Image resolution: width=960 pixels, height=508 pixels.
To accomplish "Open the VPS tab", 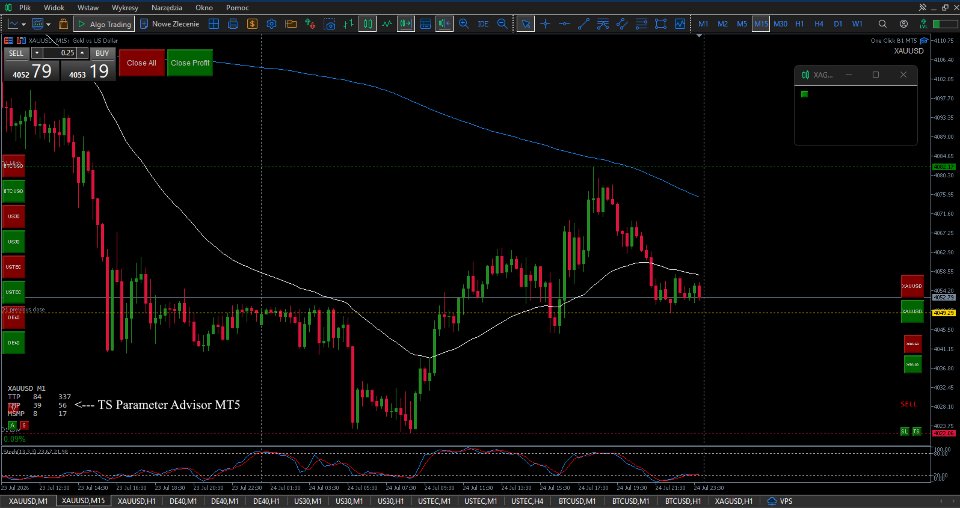I will [x=779, y=501].
